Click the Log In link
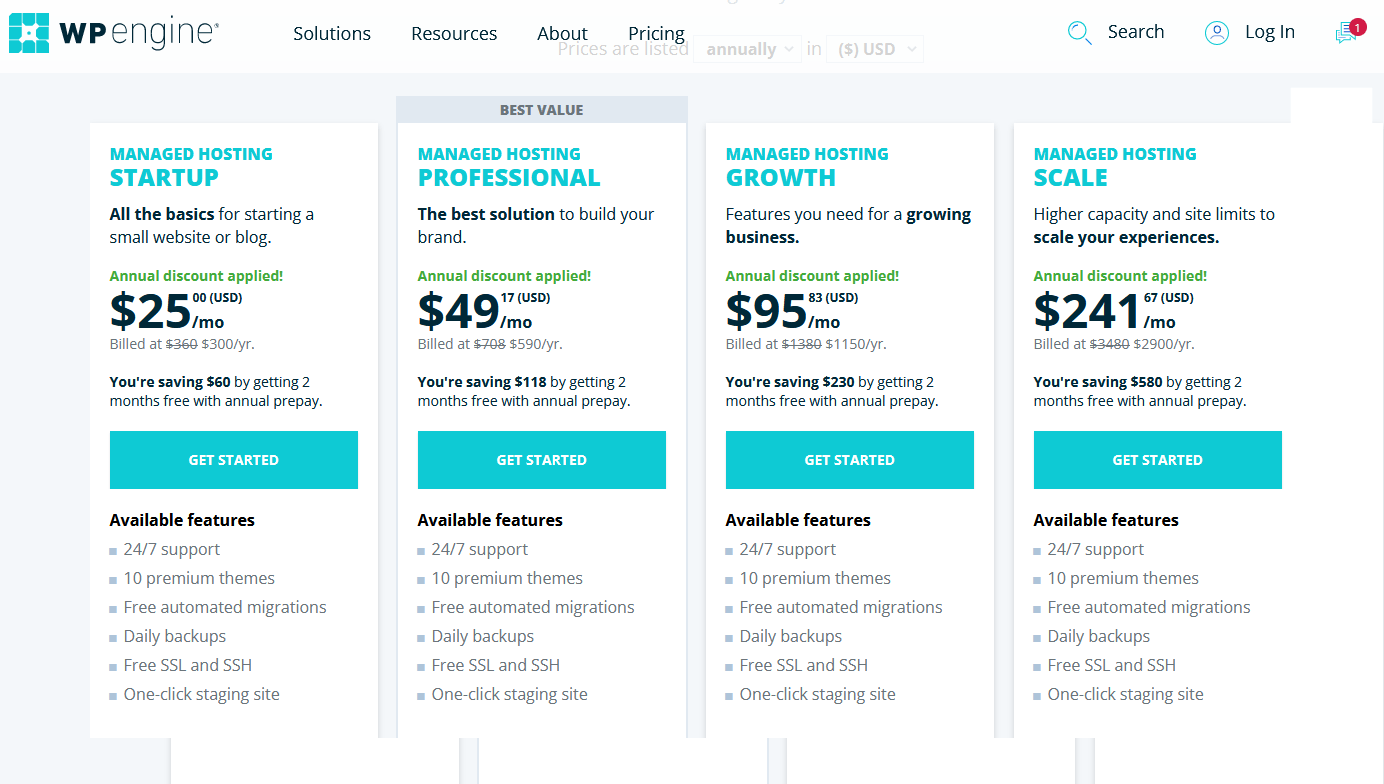The image size is (1384, 784). [x=1270, y=31]
